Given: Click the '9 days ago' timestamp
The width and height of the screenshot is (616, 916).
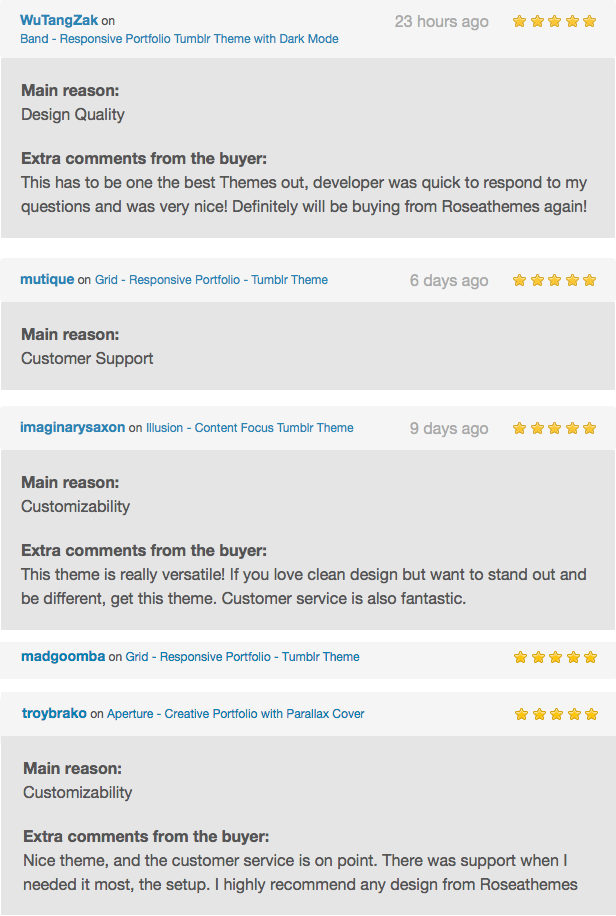Looking at the screenshot, I should click(x=449, y=429).
